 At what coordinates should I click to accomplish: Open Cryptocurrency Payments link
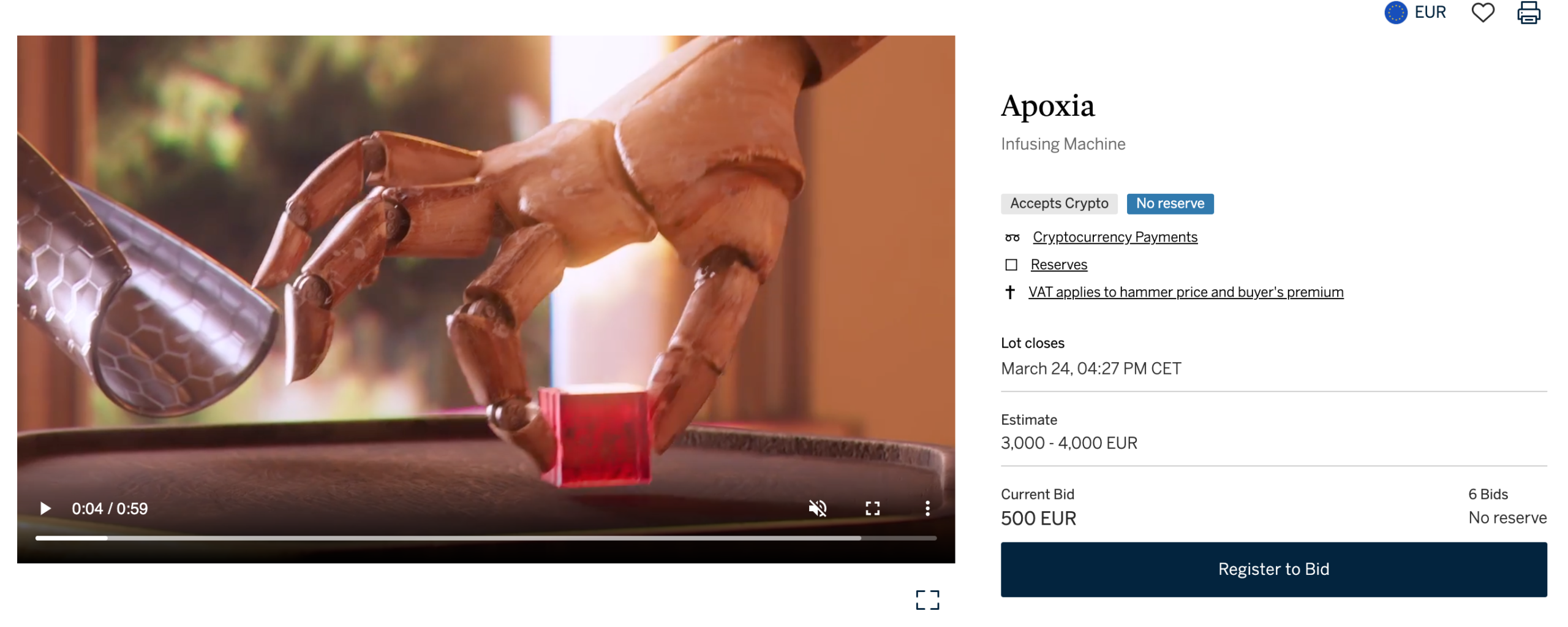1114,237
